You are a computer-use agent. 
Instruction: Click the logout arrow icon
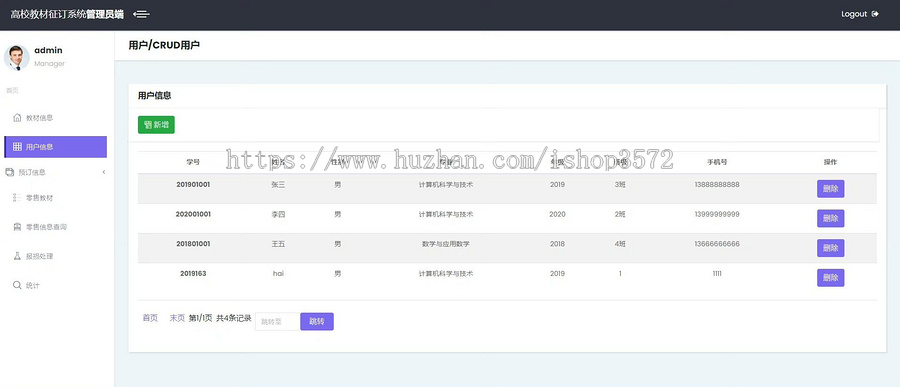875,14
